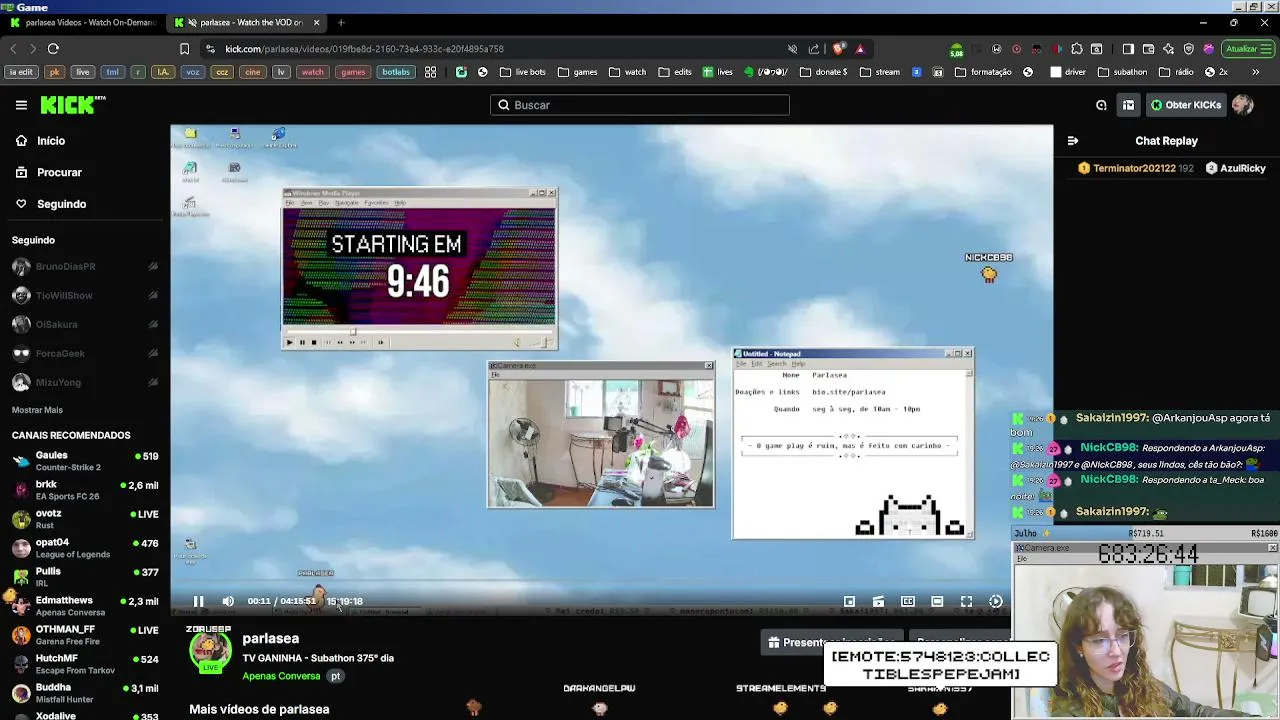Viewport: 1280px width, 720px height.
Task: Toggle mini player in video controls
Action: point(849,601)
